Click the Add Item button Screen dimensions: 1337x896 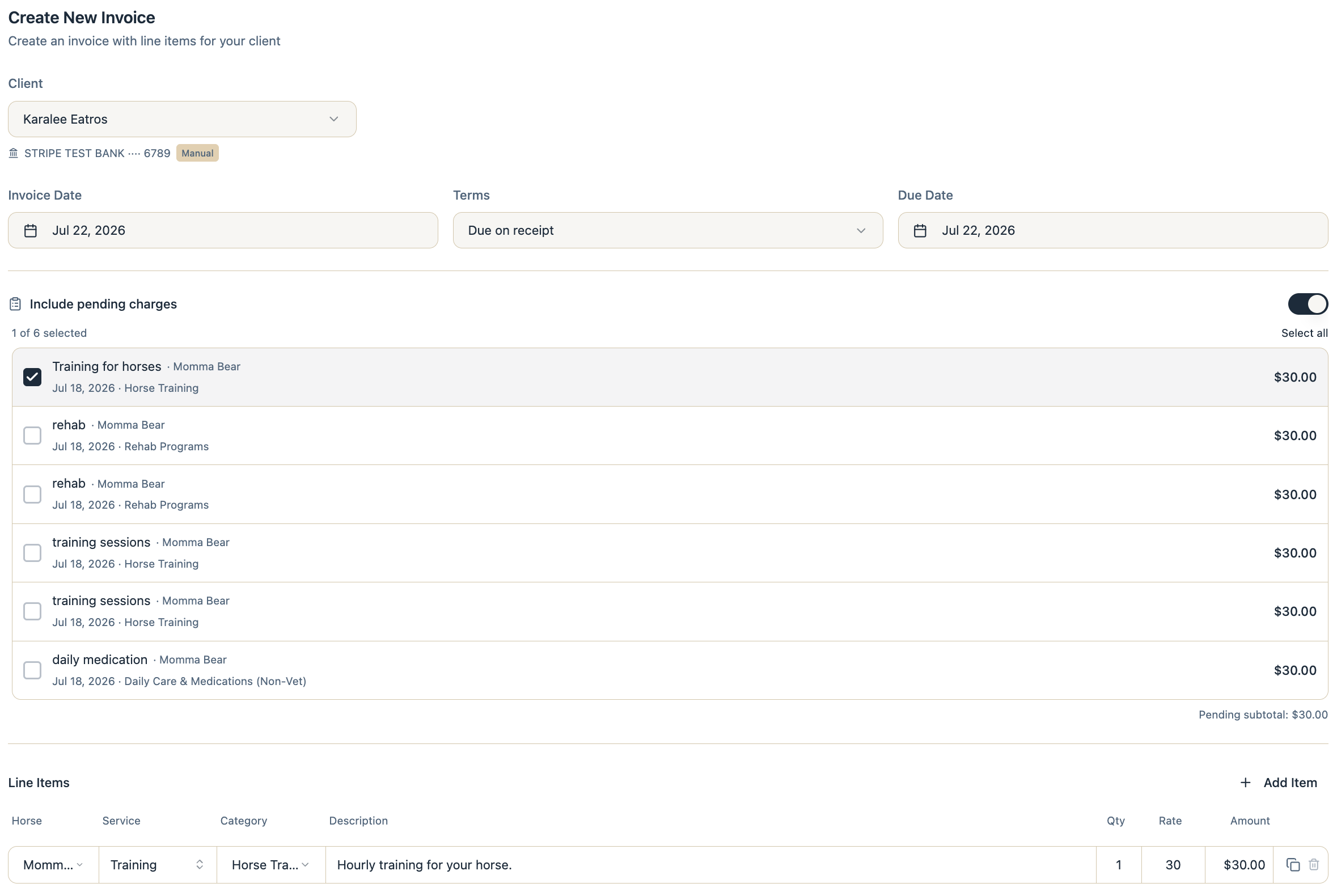click(x=1279, y=782)
